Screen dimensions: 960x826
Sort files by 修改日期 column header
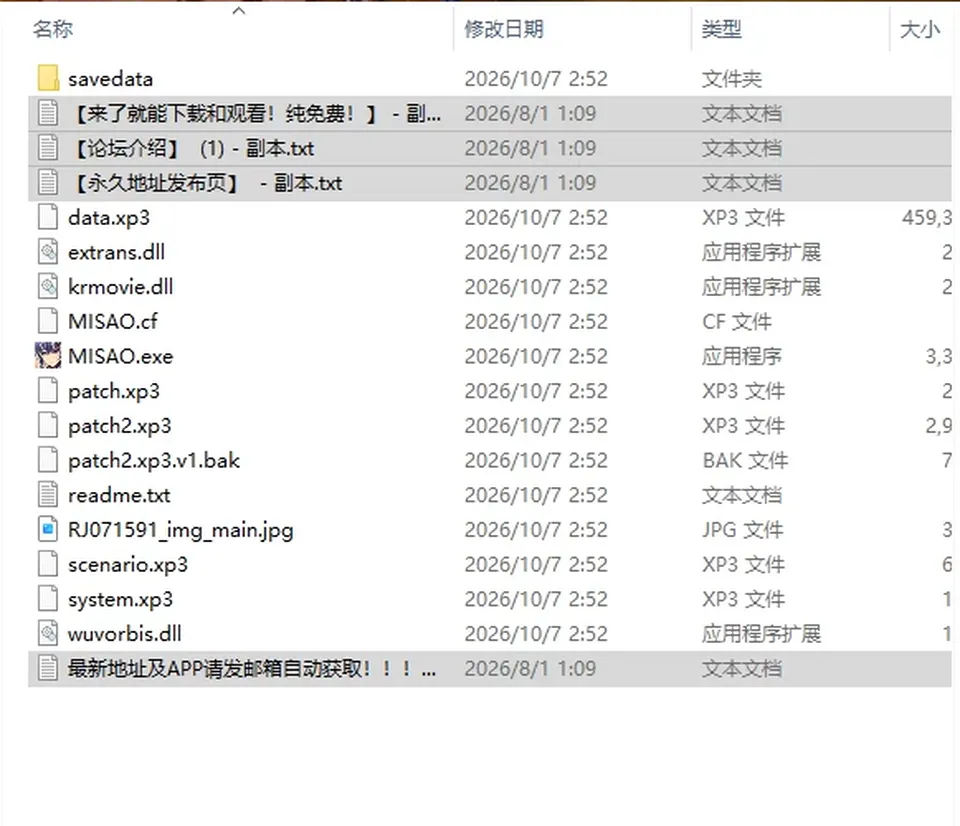click(504, 29)
